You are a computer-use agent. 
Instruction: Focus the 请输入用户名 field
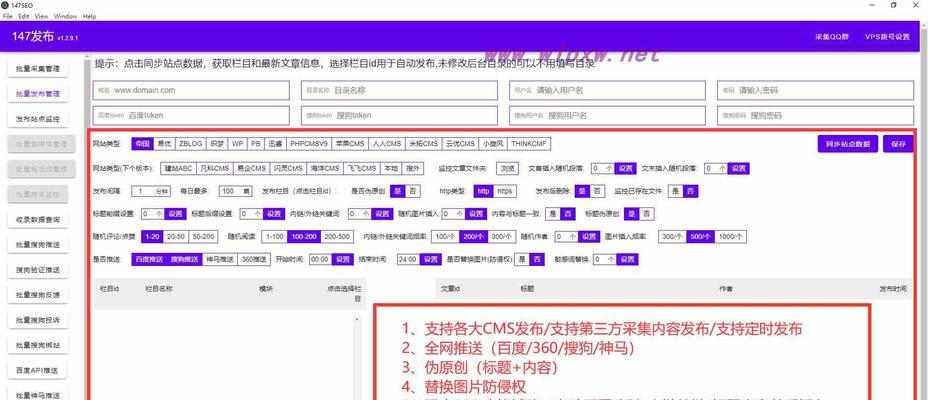pyautogui.click(x=607, y=91)
